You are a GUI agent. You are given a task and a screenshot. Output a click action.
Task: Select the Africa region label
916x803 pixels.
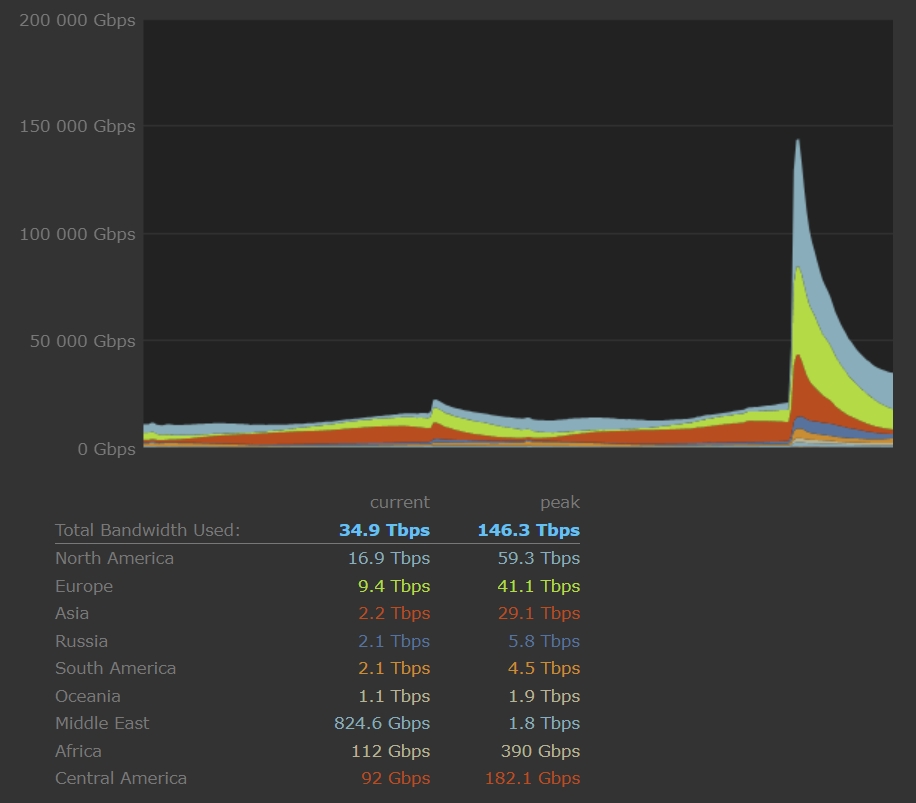[x=78, y=751]
